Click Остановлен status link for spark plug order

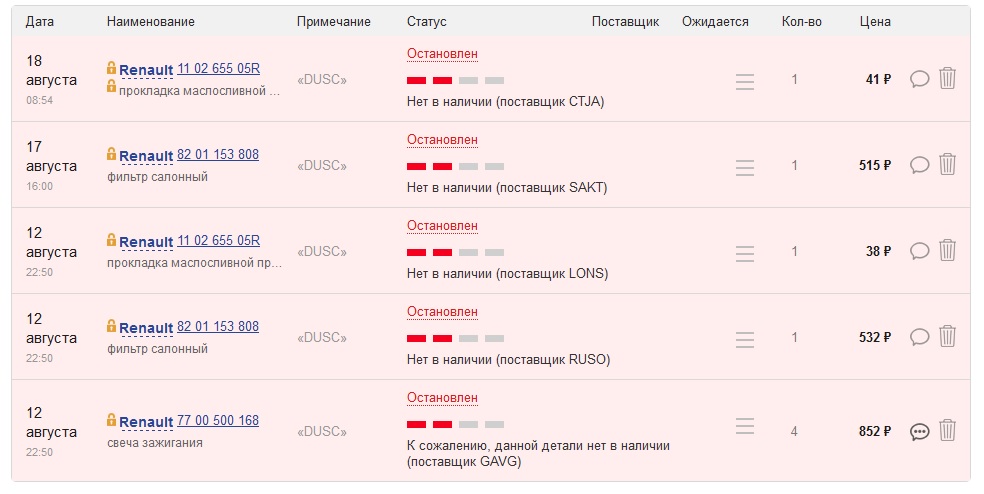pos(442,397)
